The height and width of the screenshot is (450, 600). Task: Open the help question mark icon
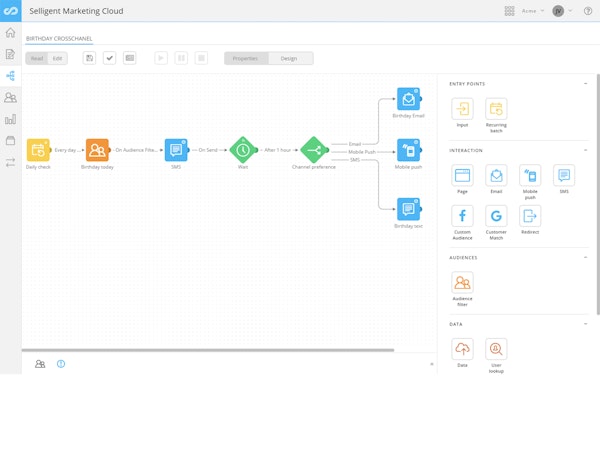pos(588,11)
